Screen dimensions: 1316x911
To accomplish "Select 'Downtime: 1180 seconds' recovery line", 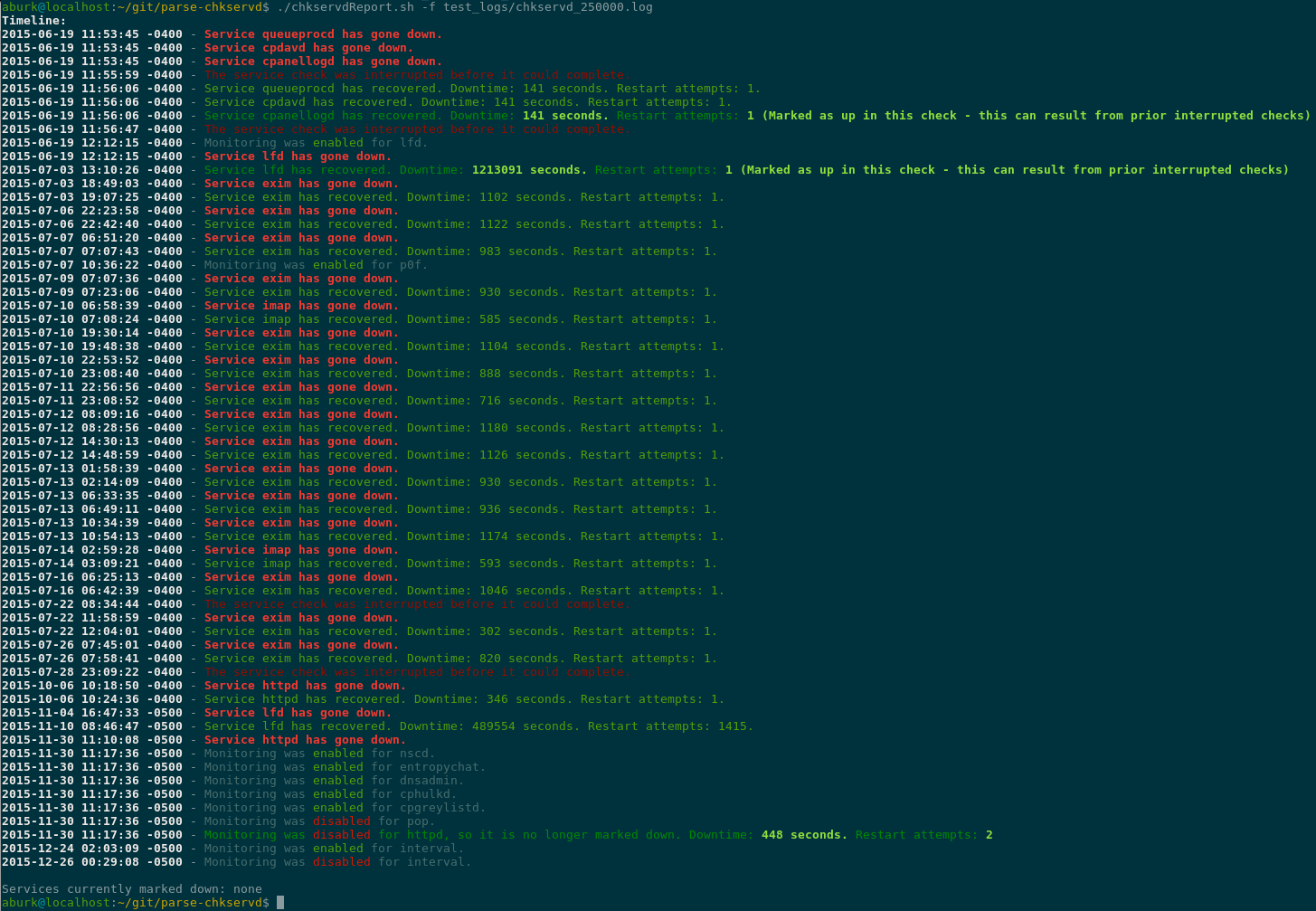I will [465, 428].
